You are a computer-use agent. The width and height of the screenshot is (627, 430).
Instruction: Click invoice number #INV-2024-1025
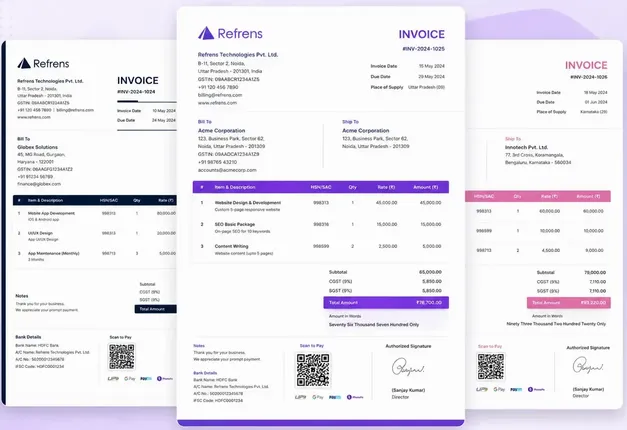pos(423,49)
